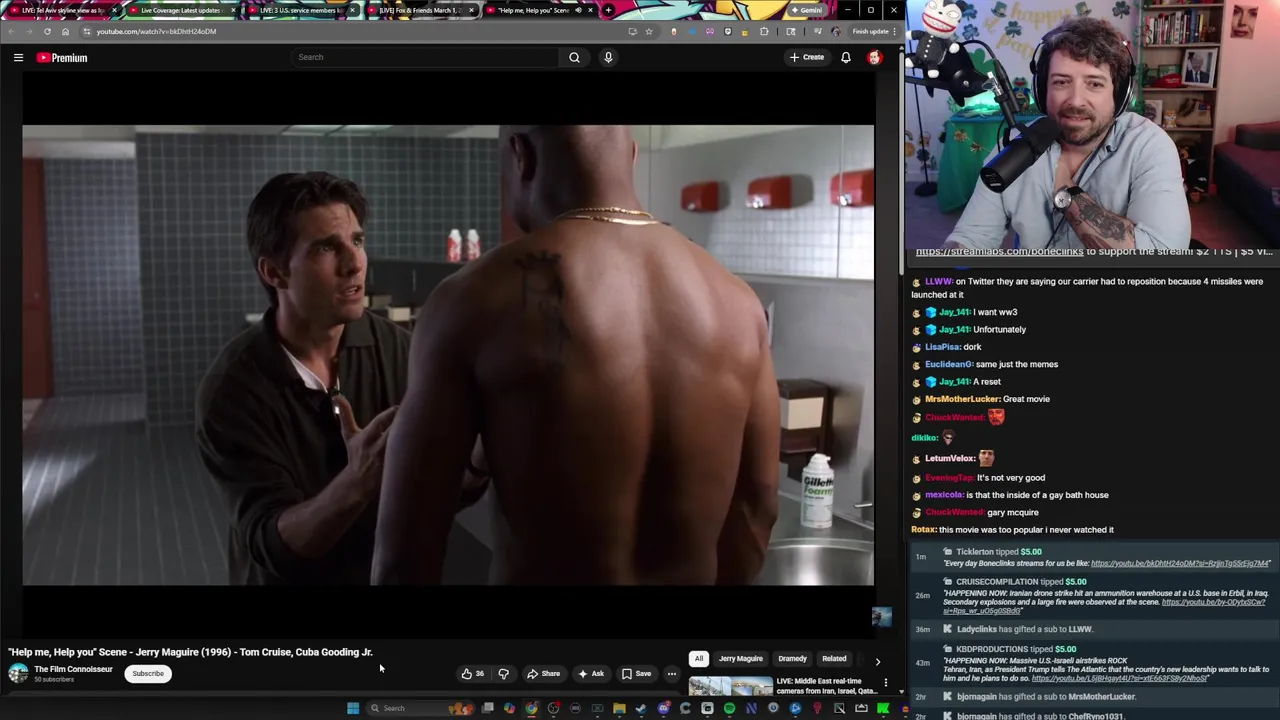The image size is (1280, 720).
Task: Save the video to a playlist
Action: 636,673
